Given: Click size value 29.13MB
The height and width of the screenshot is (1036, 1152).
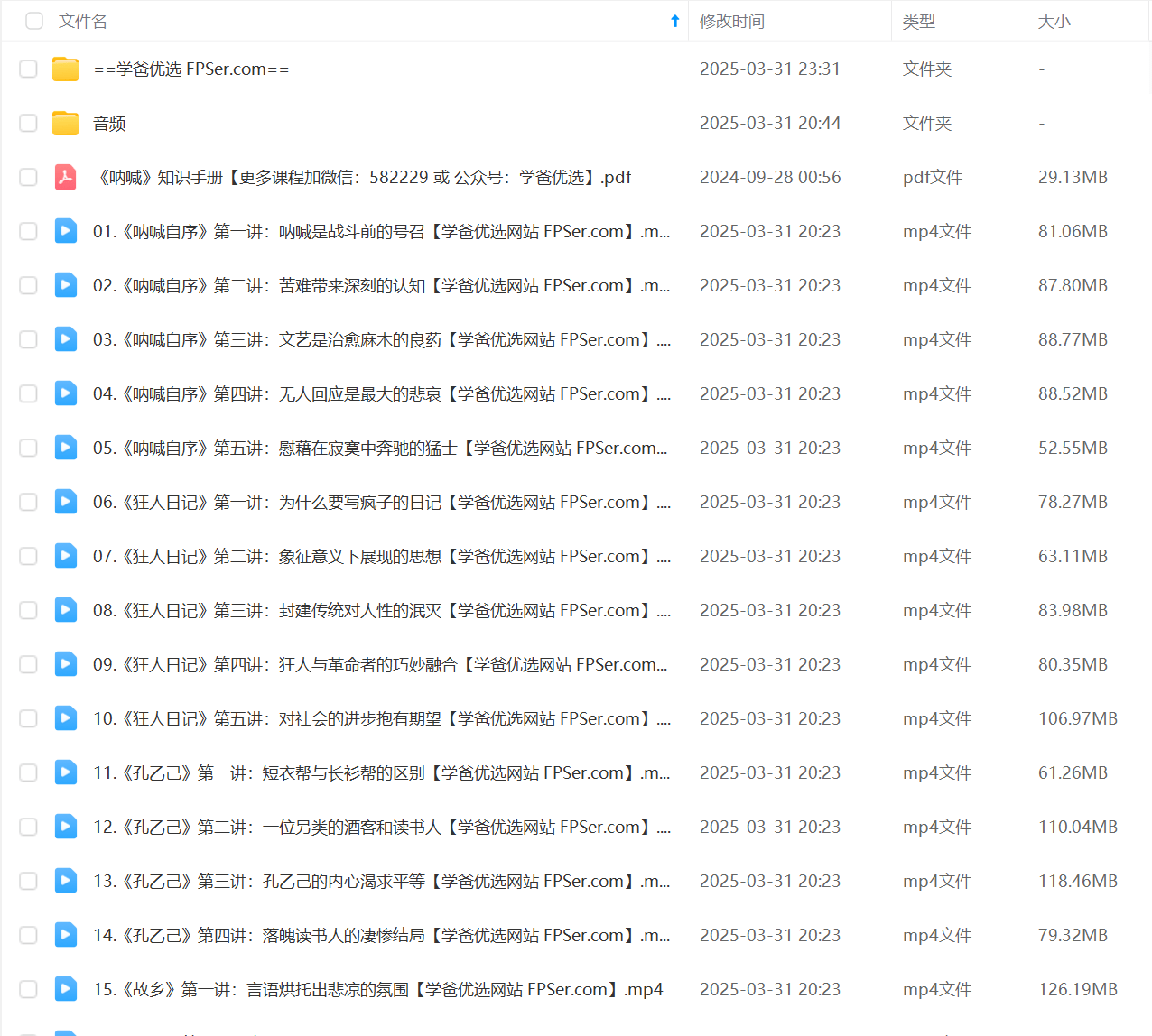Looking at the screenshot, I should [x=1073, y=177].
